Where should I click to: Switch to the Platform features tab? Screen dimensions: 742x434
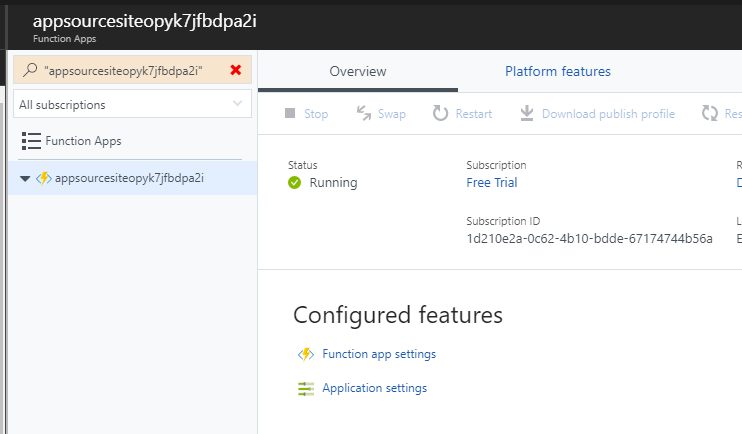(x=557, y=72)
